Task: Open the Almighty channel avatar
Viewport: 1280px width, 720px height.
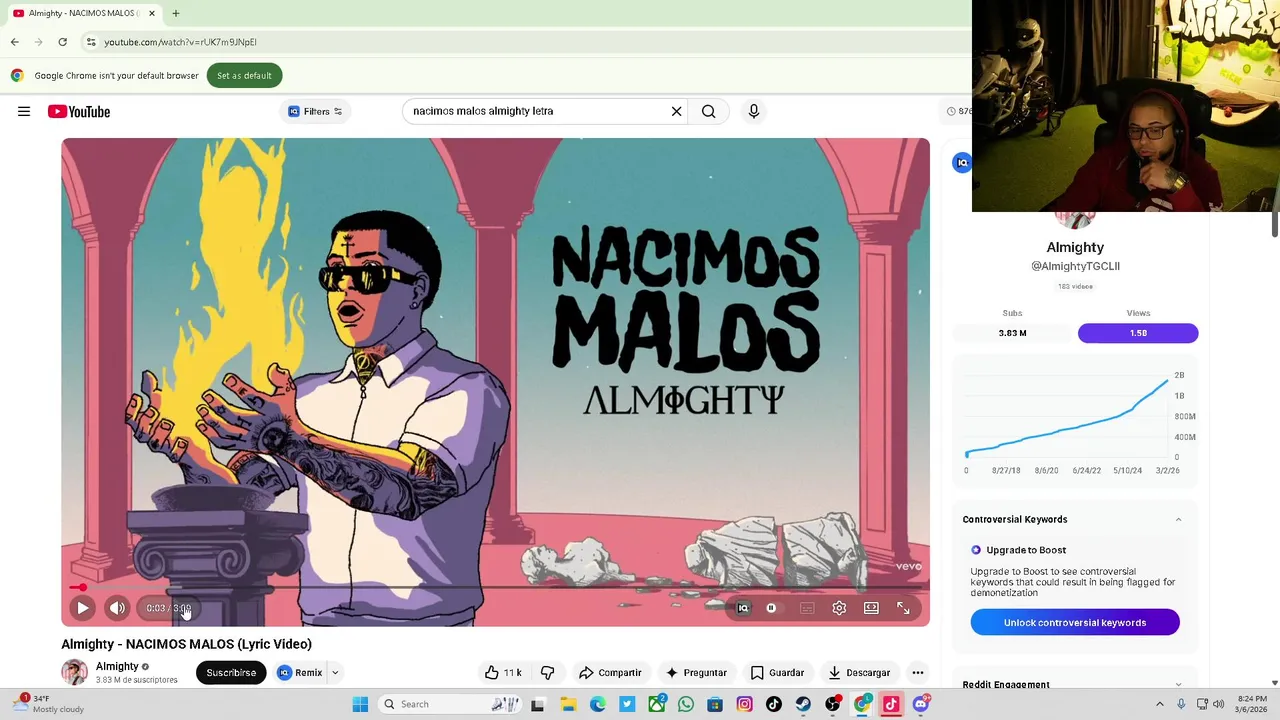Action: 74,672
